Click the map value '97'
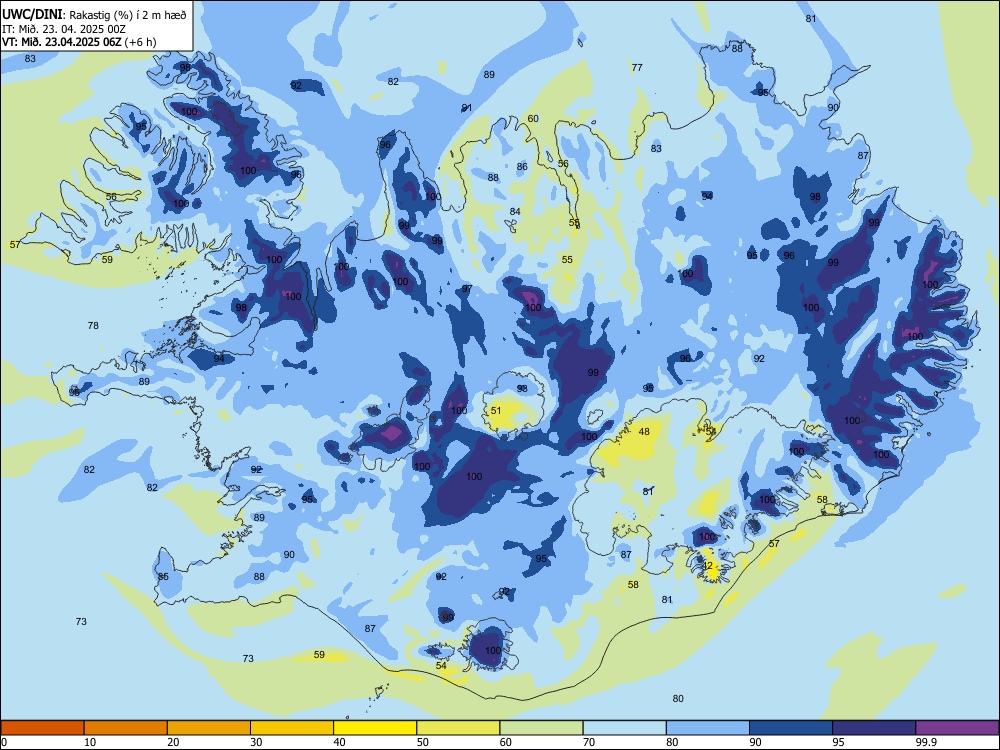The image size is (1000, 750). [467, 289]
